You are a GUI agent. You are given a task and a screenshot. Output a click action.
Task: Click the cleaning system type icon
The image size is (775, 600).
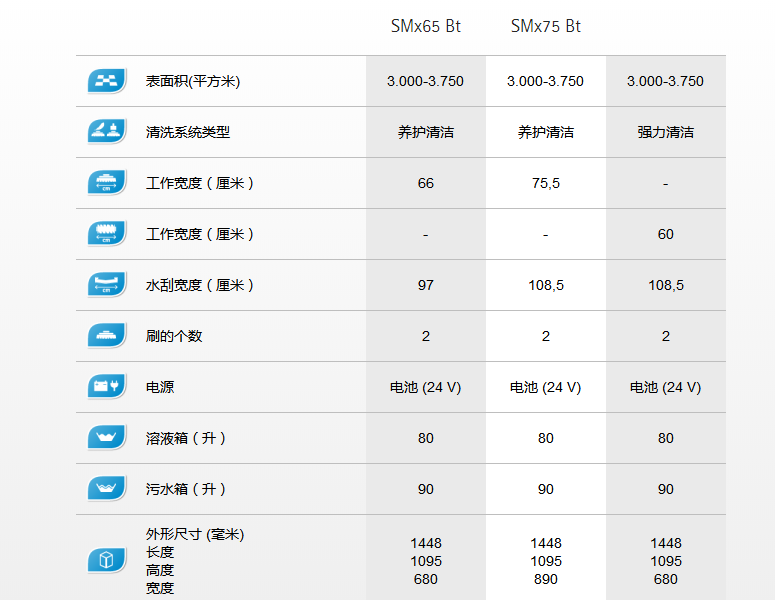107,131
